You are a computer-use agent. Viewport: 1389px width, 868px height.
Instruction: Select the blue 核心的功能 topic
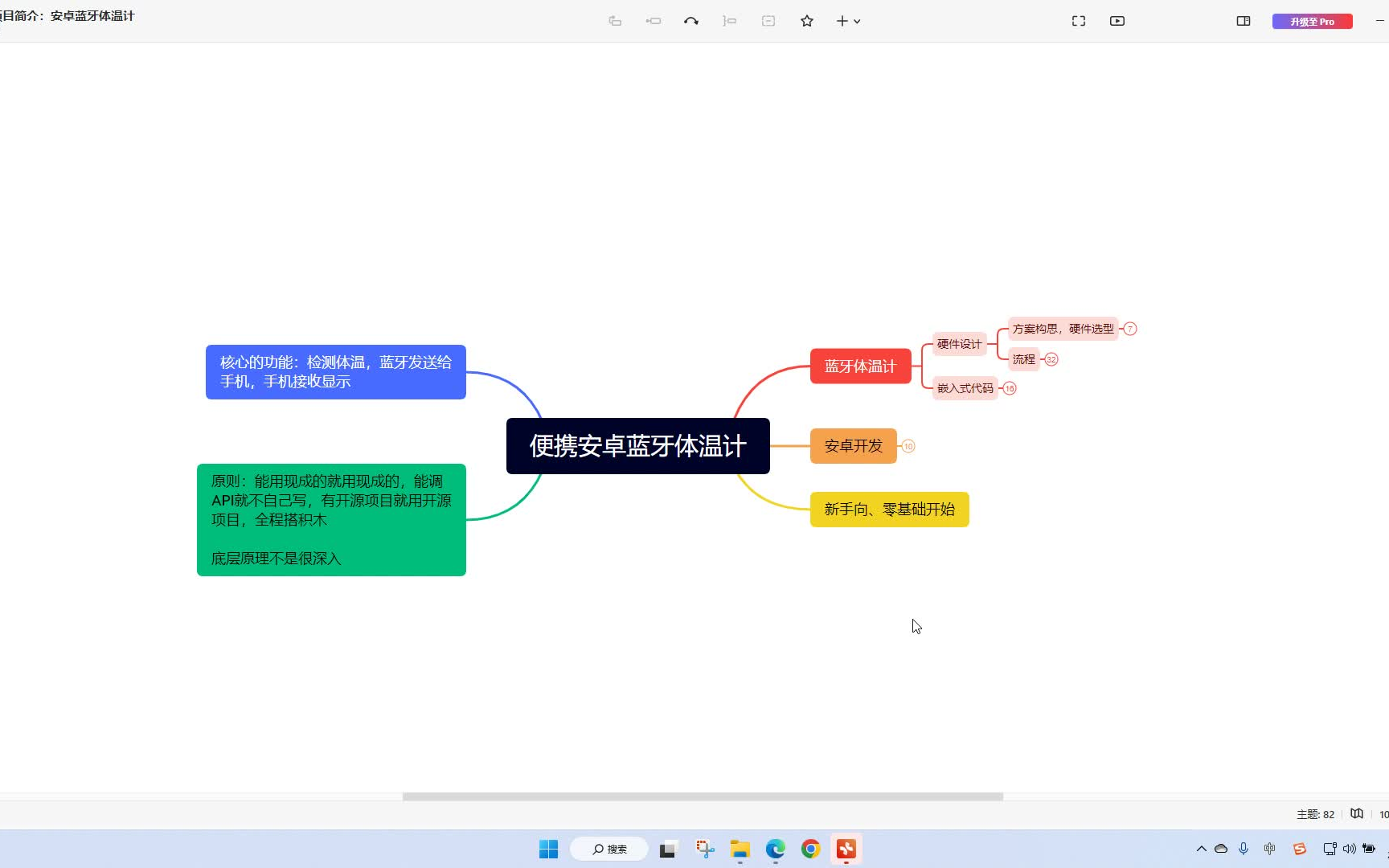coord(336,372)
